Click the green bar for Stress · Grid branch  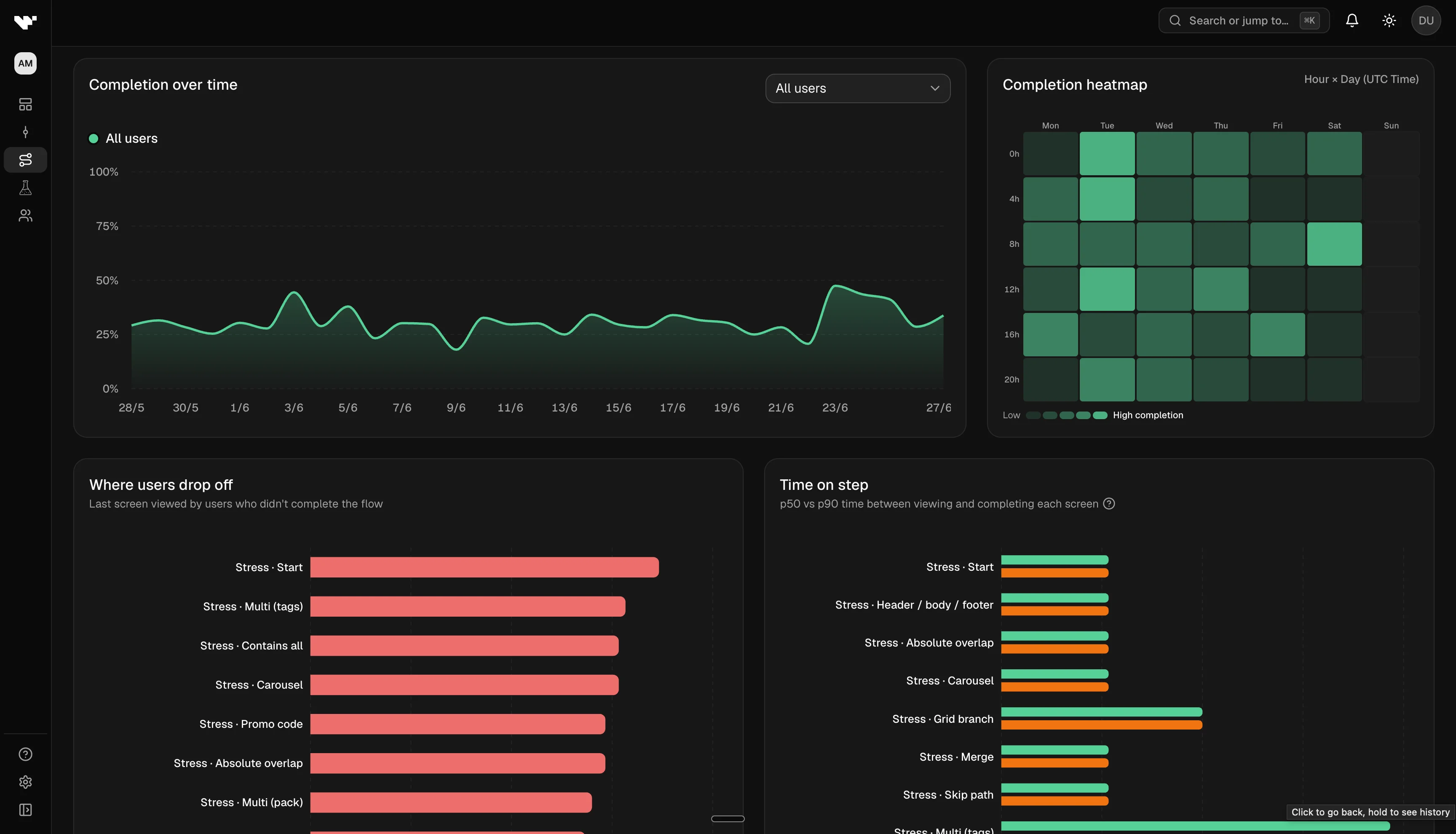1101,712
